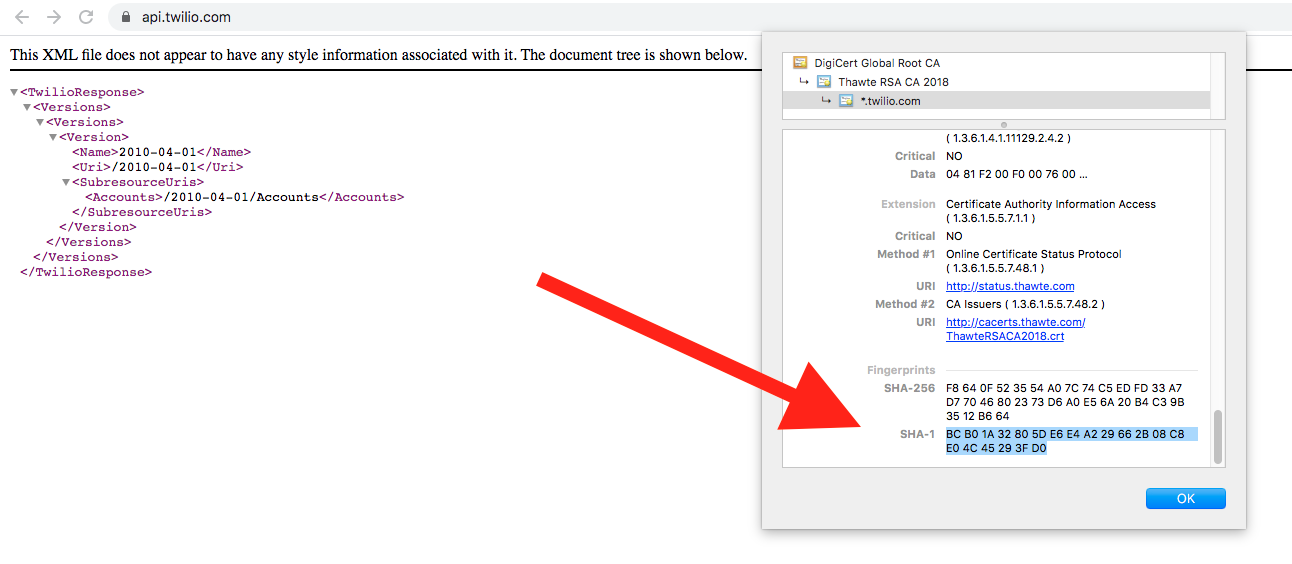The image size is (1292, 564).
Task: Collapse the inner Versions XML node
Action: point(40,122)
